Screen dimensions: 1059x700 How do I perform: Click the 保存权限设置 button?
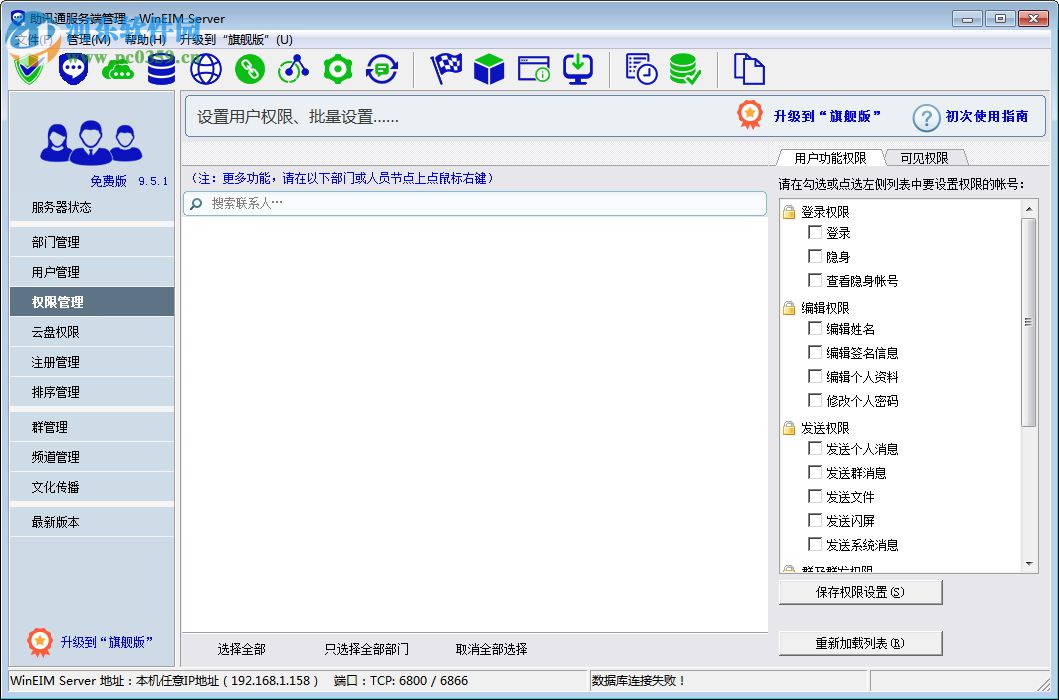(860, 591)
